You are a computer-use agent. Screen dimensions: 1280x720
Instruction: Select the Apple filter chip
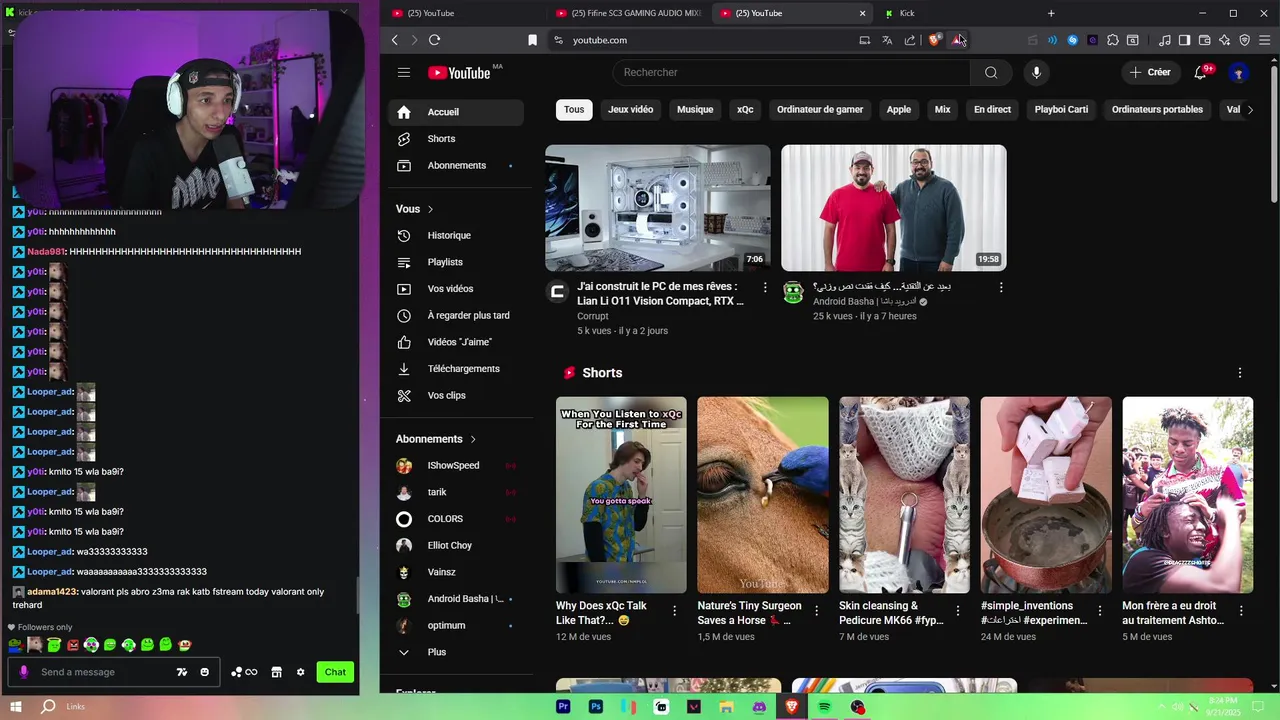899,110
